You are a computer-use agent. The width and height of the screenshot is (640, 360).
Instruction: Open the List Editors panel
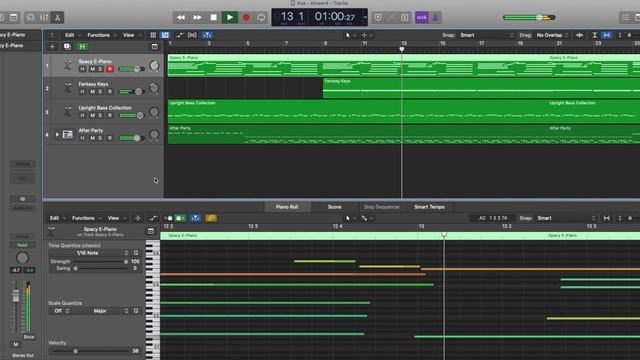(x=624, y=18)
